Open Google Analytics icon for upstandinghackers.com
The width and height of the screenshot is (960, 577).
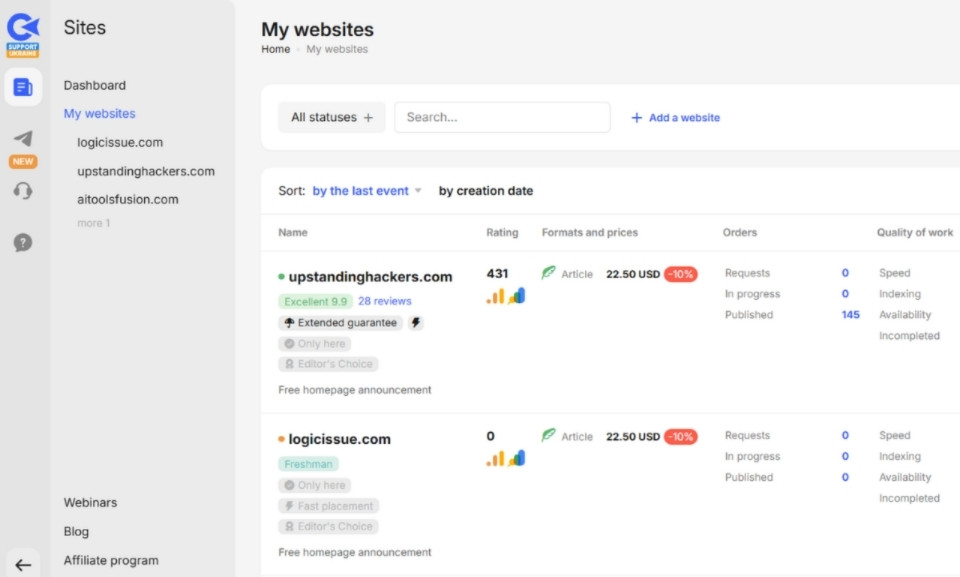[517, 296]
